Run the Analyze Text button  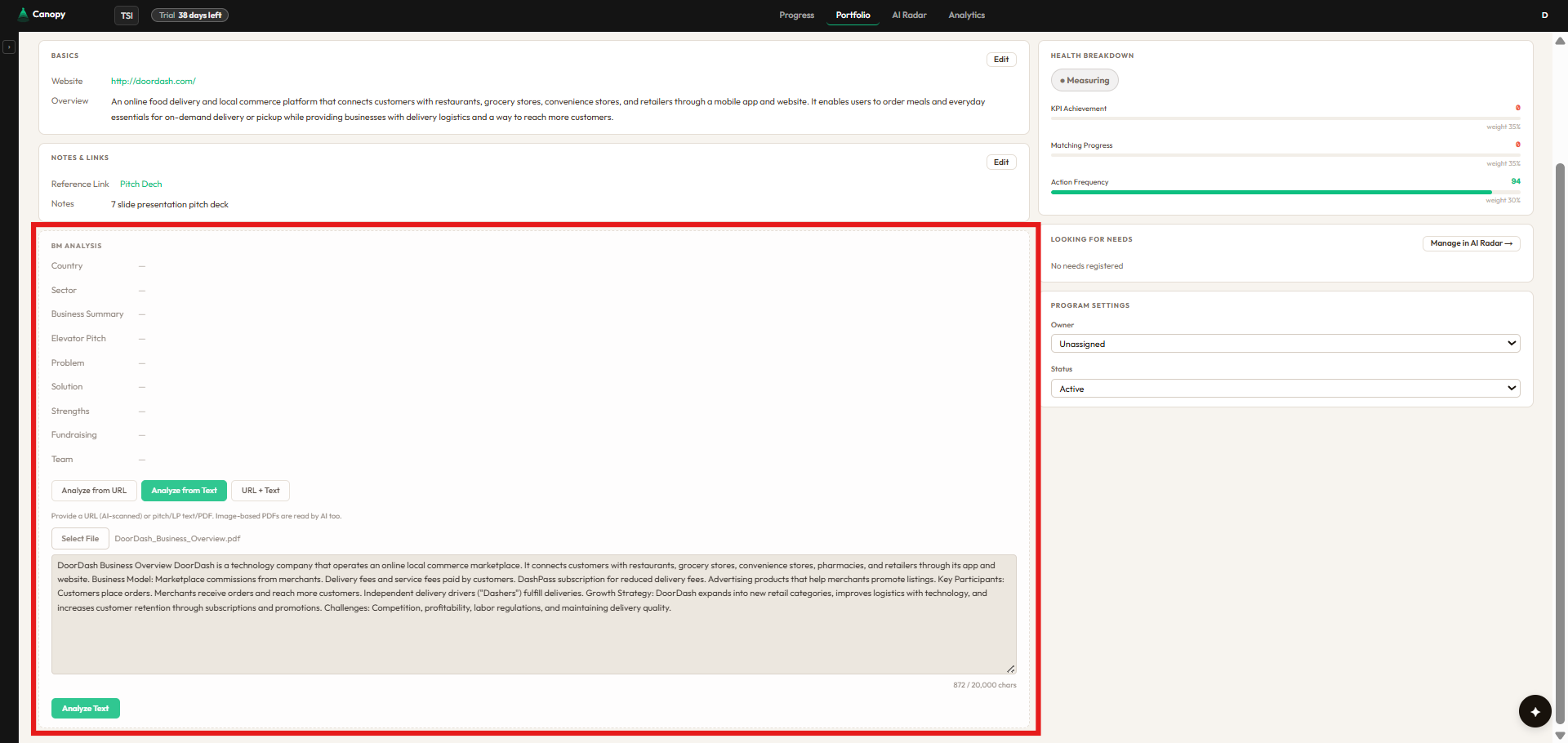(x=86, y=709)
